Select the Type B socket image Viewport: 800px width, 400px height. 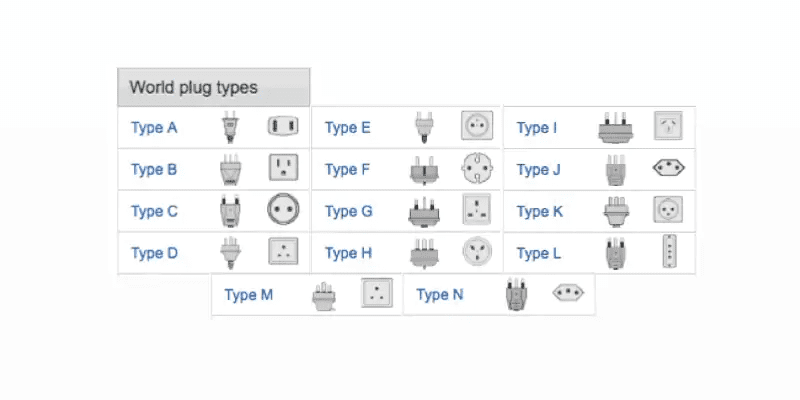point(283,168)
